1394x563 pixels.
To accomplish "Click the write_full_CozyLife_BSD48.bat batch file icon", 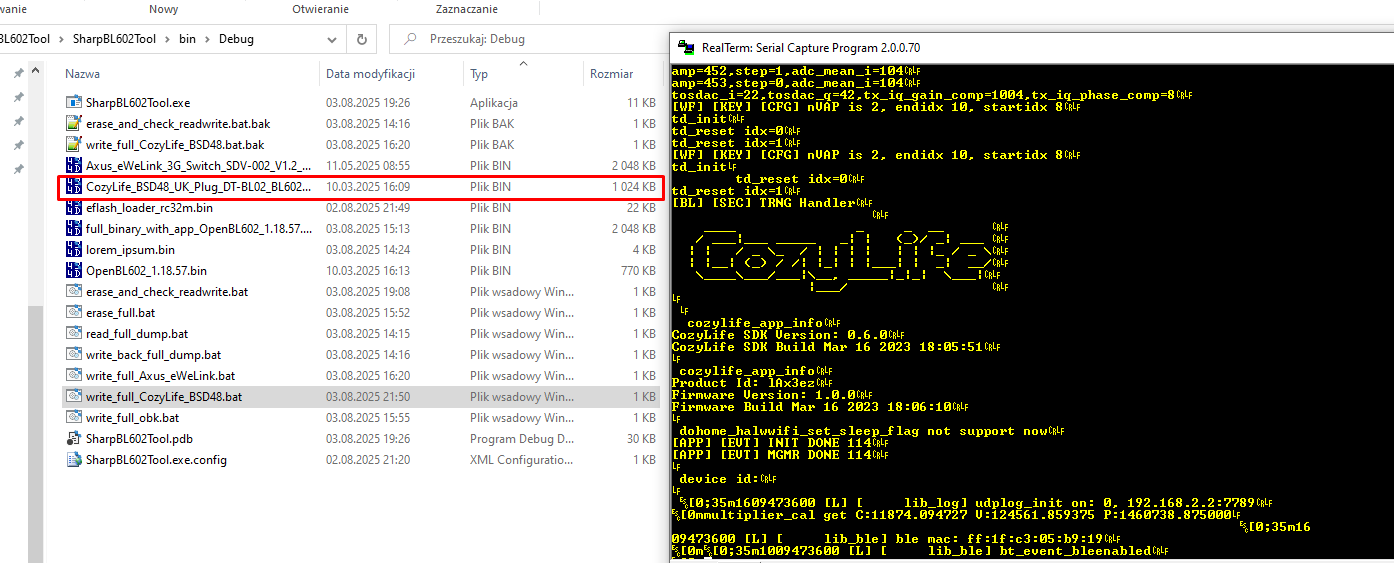I will (73, 396).
